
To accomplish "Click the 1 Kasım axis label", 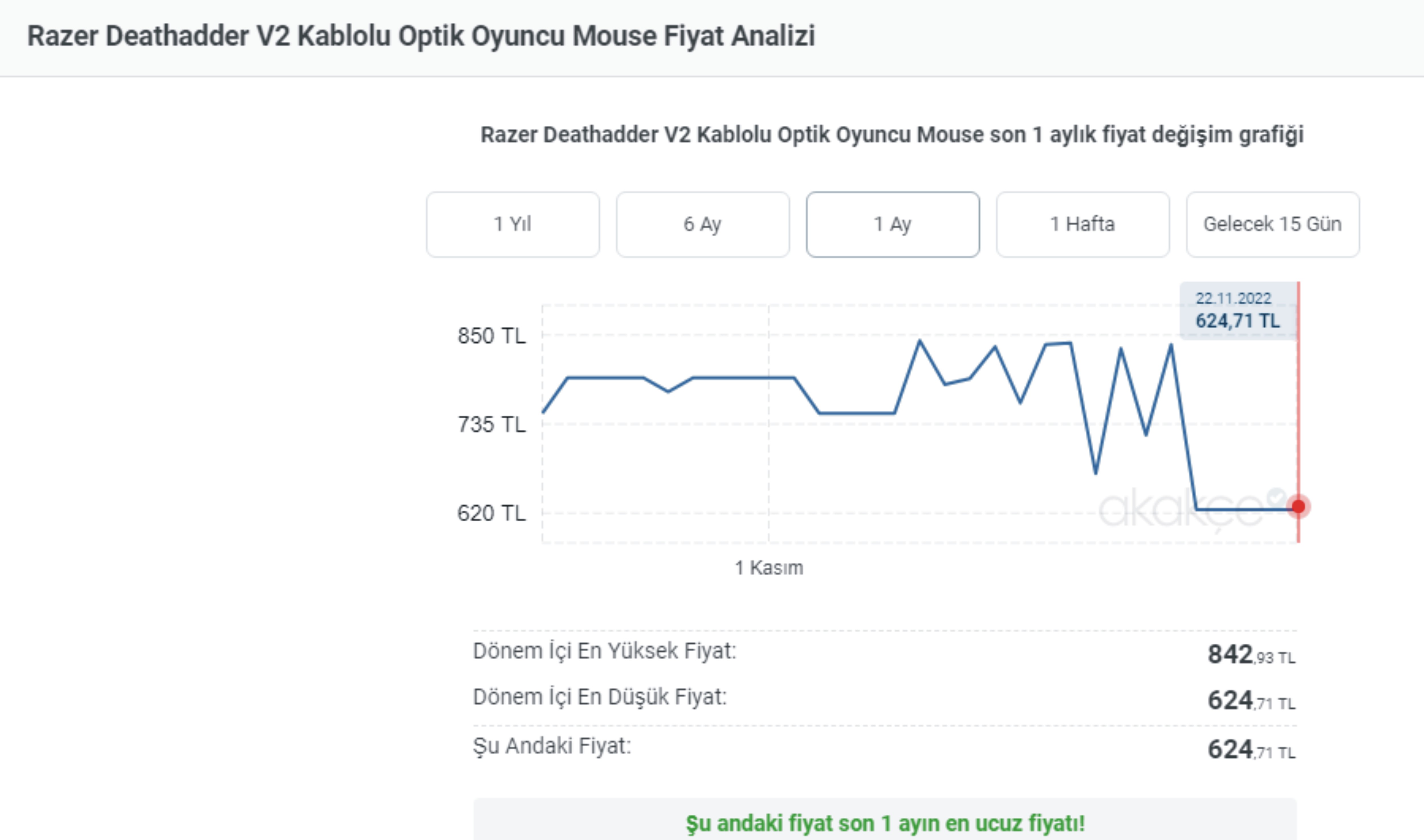I will click(769, 568).
